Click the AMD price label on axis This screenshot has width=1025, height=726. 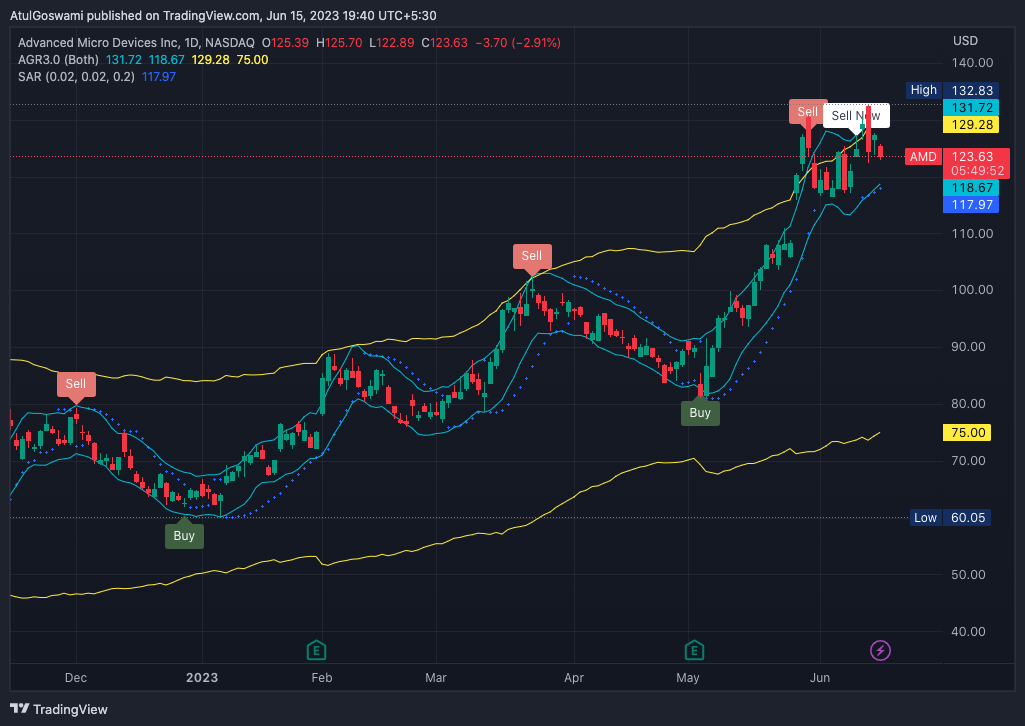923,157
